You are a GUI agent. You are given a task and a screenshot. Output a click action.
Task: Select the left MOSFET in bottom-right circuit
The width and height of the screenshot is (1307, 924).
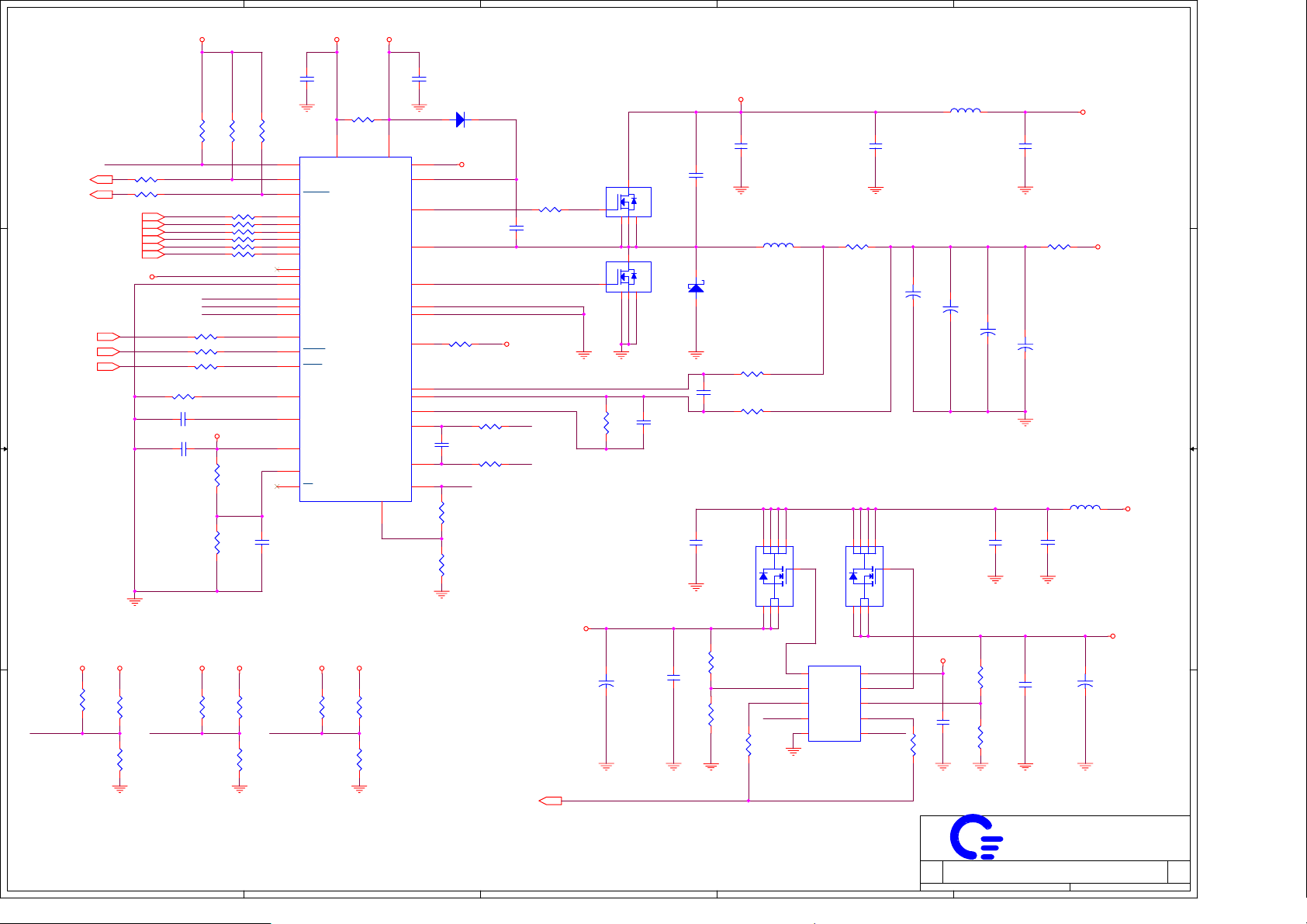pos(773,576)
